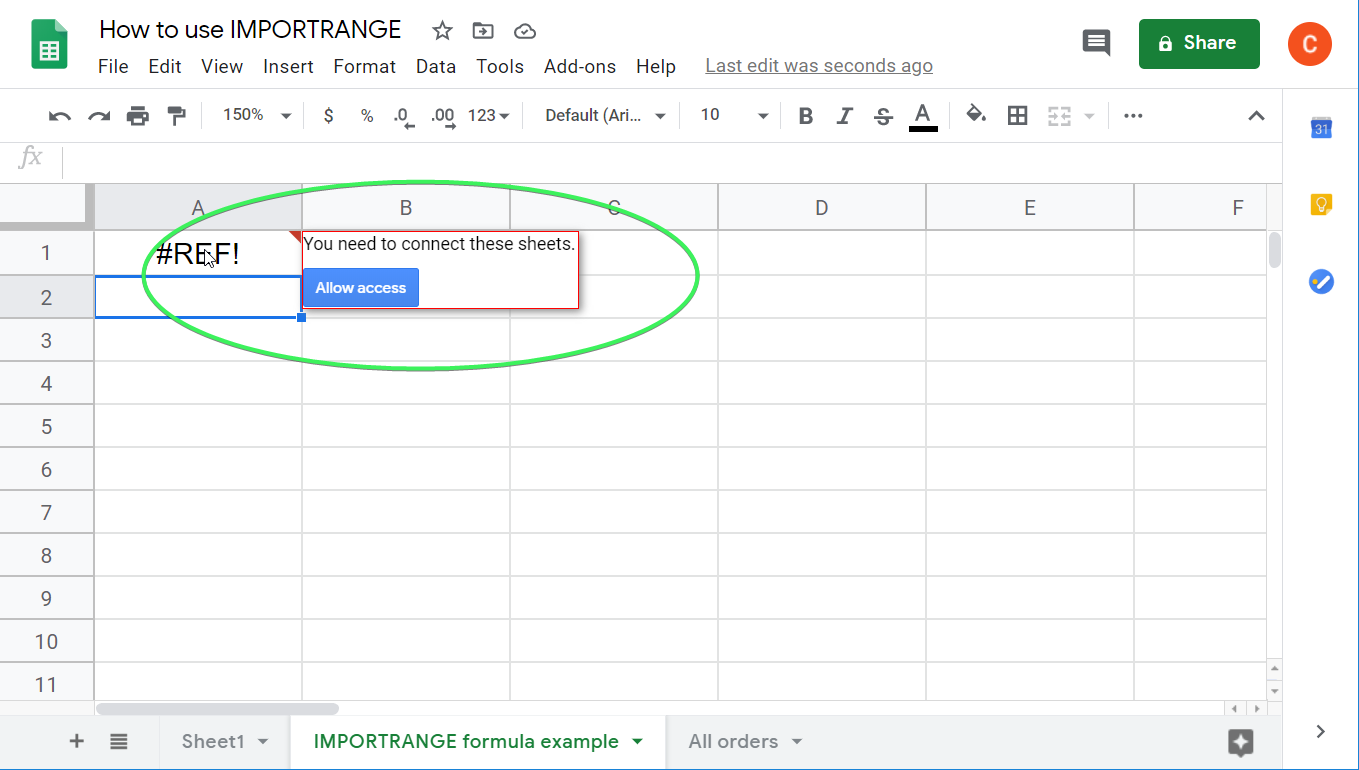
Task: Open the text color picker
Action: coord(923,116)
